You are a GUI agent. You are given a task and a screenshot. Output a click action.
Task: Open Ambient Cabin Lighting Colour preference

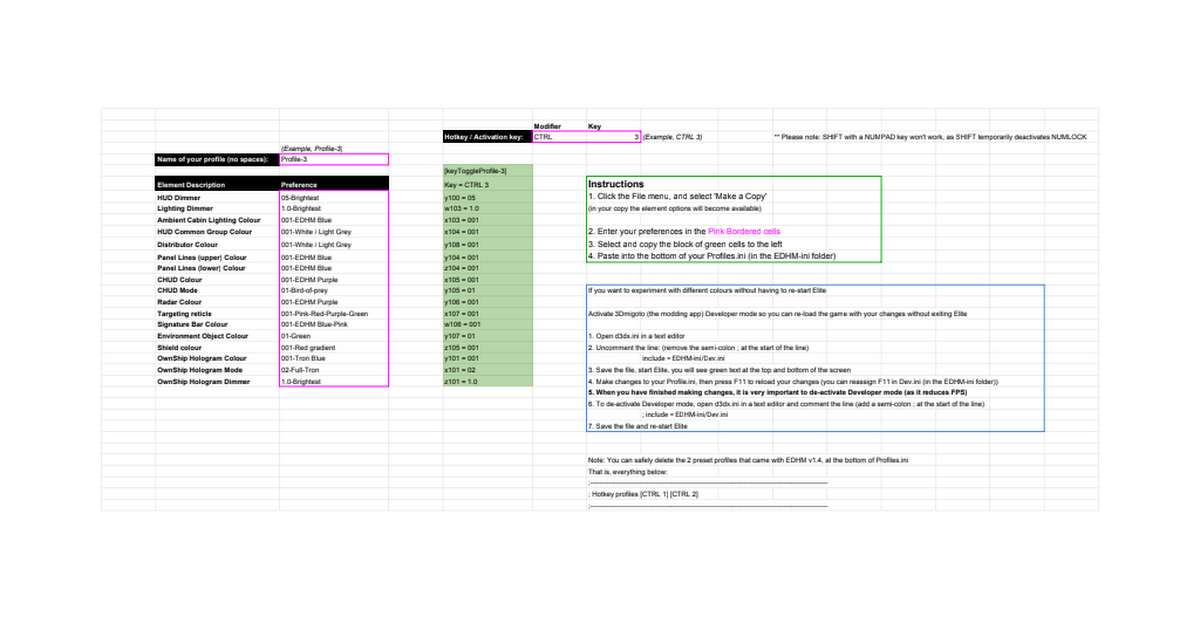pyautogui.click(x=334, y=220)
